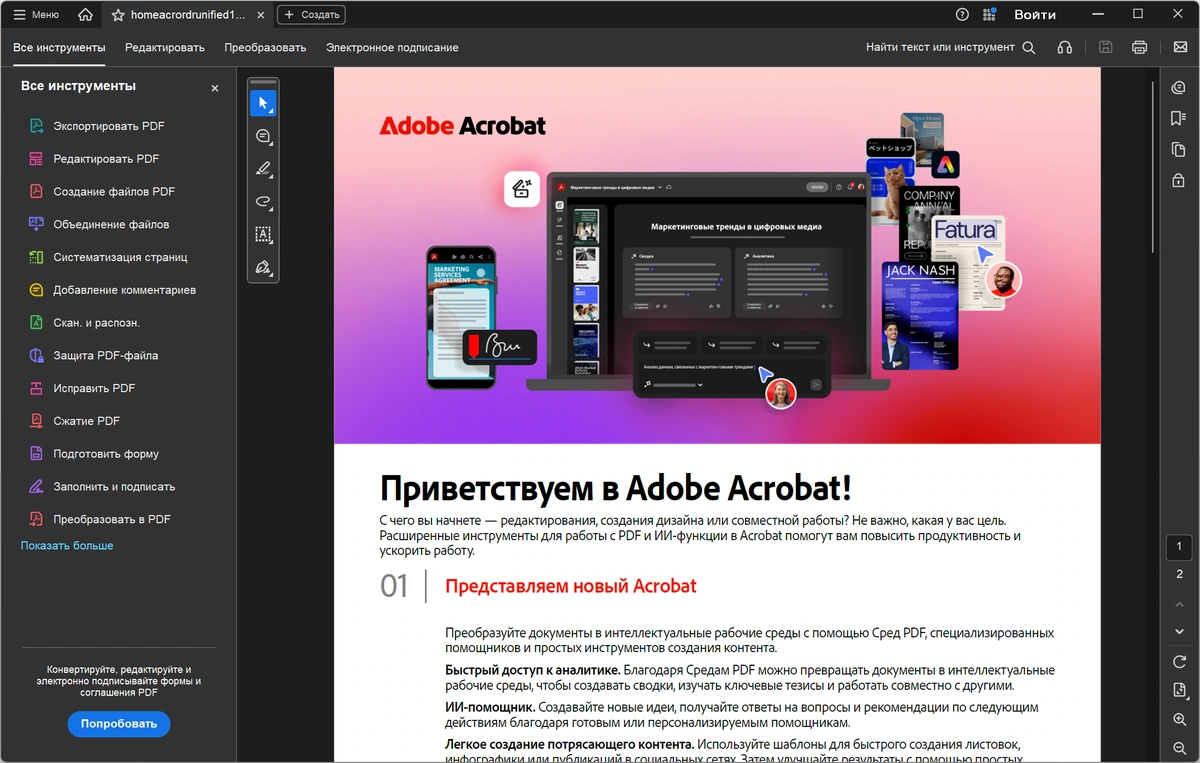Viewport: 1200px width, 763px height.
Task: Open Добавление комментариев tool
Action: tap(111, 290)
